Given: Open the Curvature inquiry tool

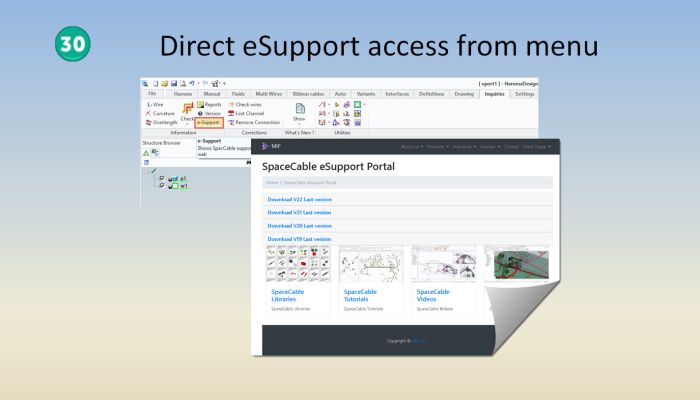Looking at the screenshot, I should pyautogui.click(x=159, y=113).
